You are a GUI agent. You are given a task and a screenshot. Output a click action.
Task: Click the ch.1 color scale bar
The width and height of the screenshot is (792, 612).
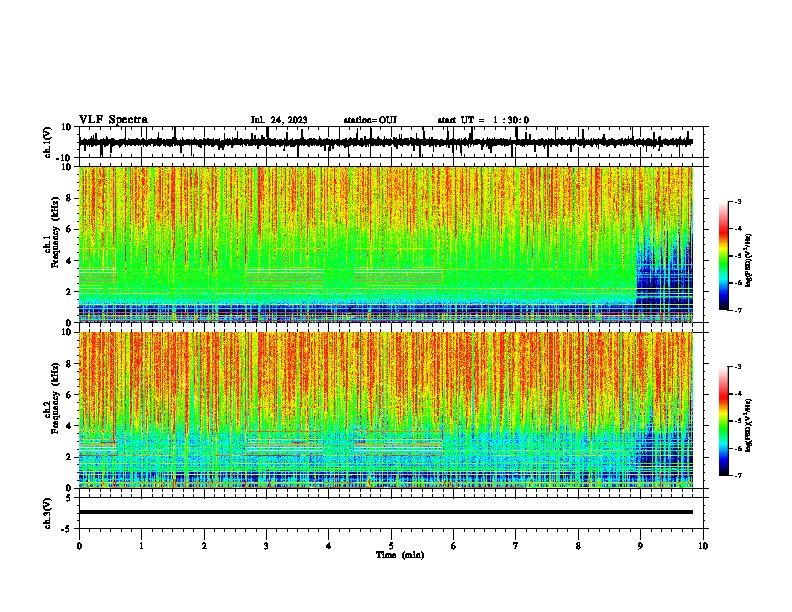[723, 256]
